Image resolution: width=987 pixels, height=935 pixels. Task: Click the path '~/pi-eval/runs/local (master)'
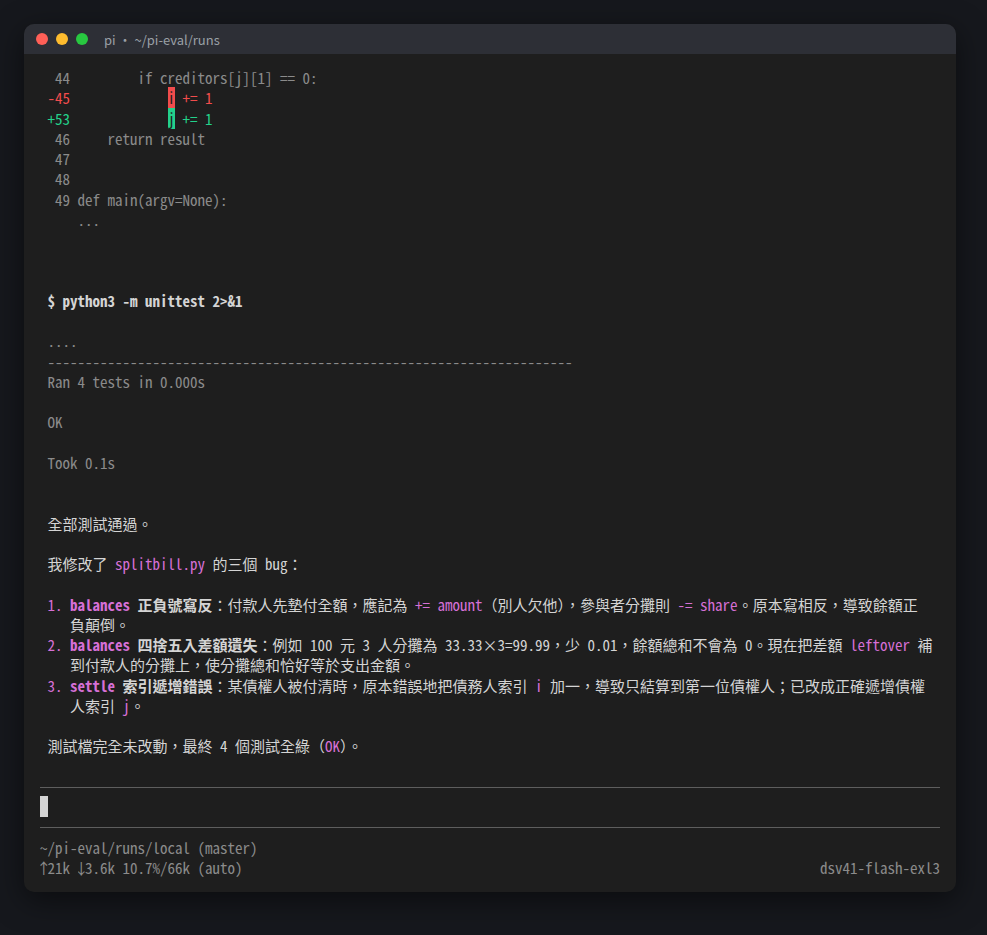(x=148, y=849)
